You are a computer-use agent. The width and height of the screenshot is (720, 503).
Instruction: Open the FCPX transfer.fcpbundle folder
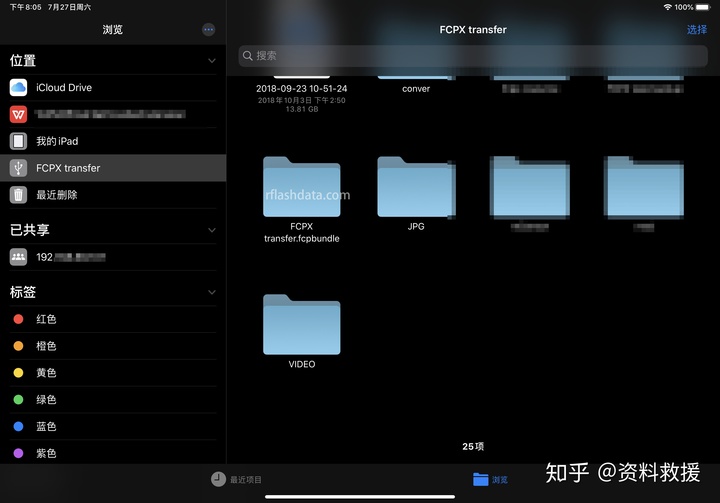coord(302,187)
